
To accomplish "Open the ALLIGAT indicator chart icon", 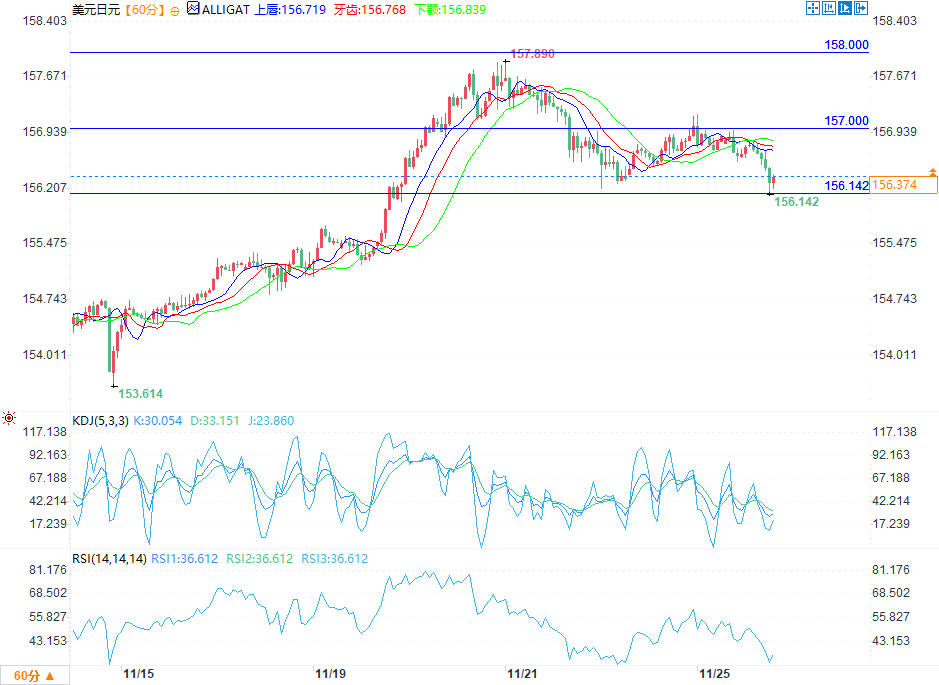I will [193, 8].
